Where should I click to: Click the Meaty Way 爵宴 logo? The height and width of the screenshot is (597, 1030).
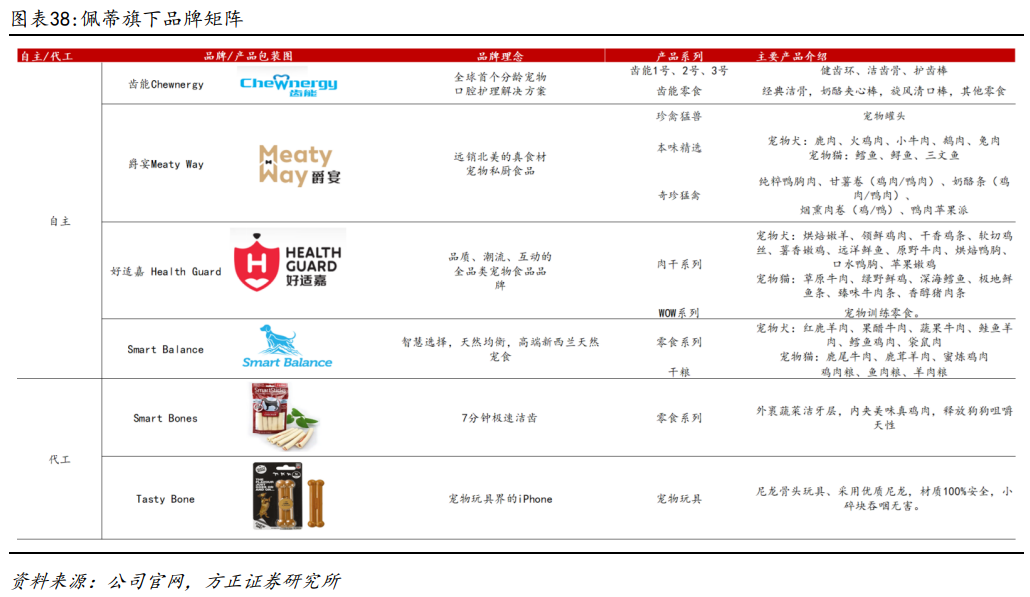point(300,165)
